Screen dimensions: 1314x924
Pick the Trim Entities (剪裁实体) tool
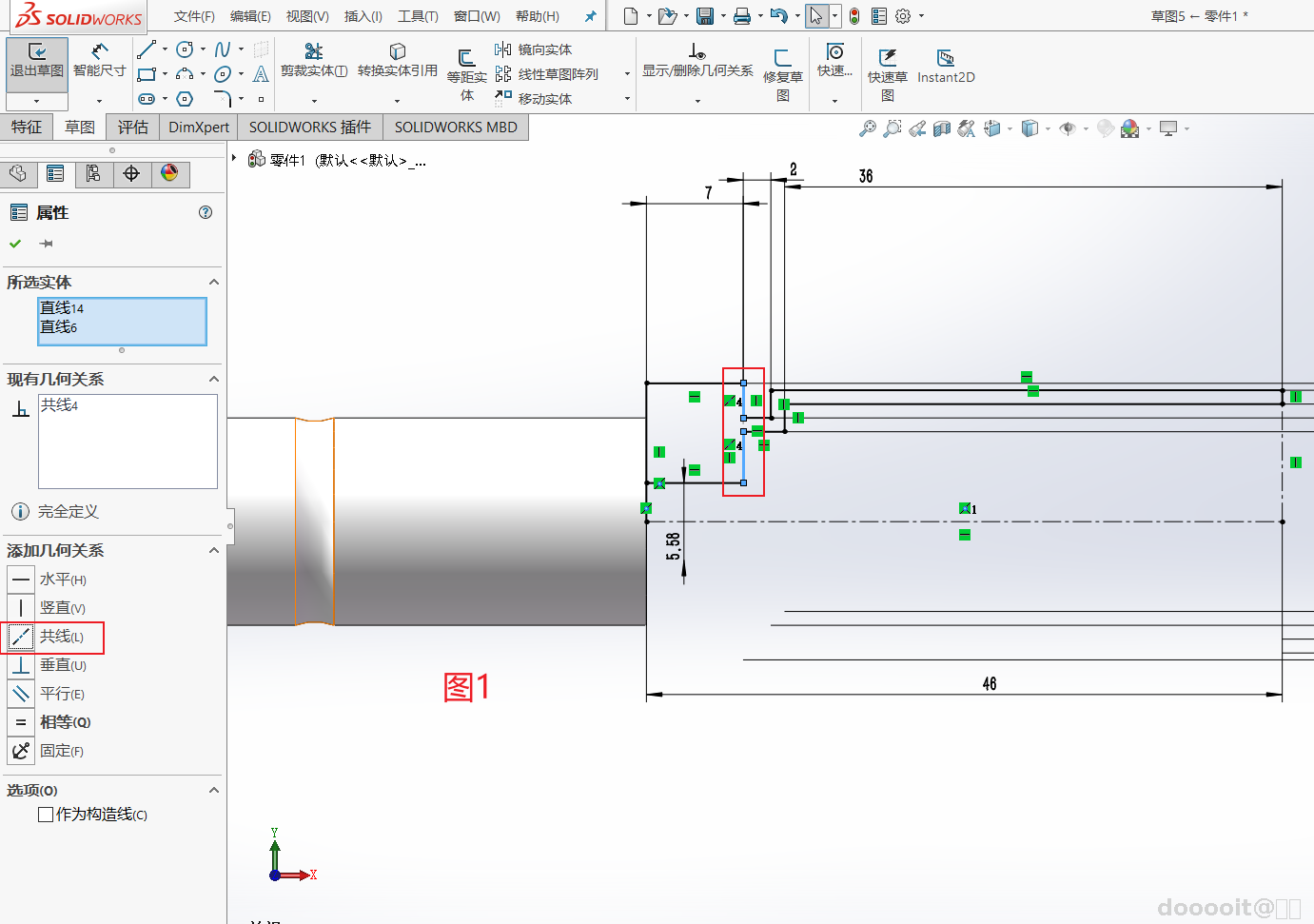313,61
